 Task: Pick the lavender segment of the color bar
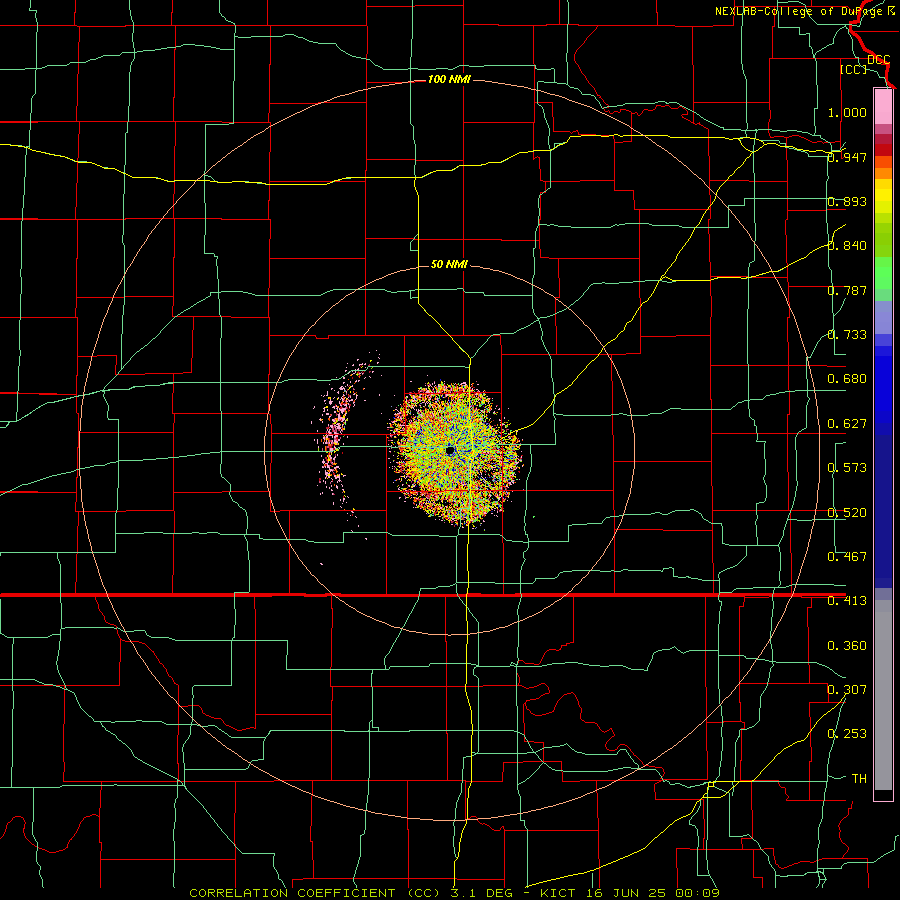[x=883, y=317]
